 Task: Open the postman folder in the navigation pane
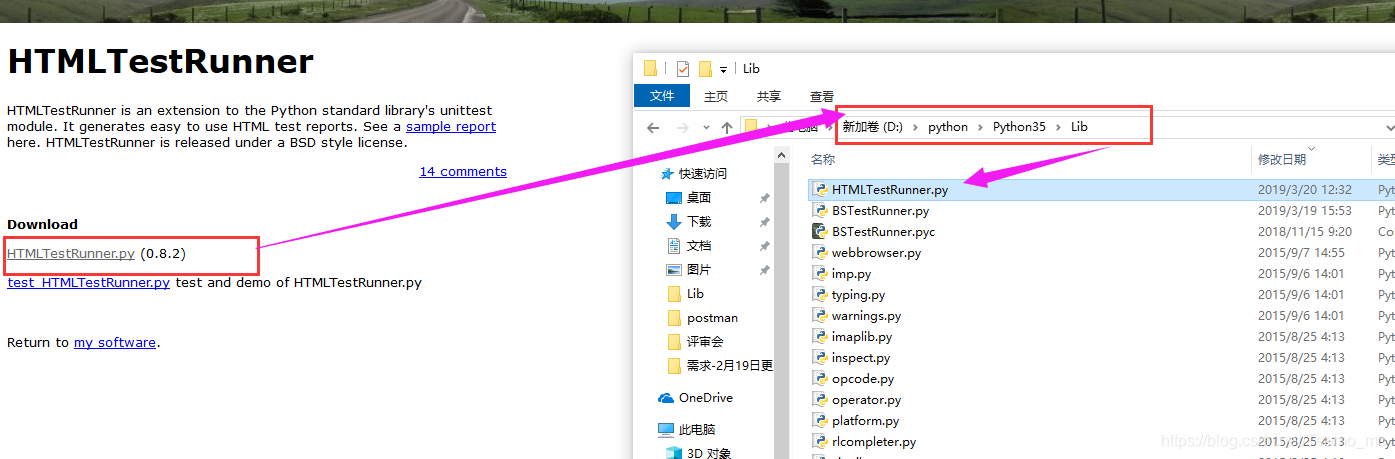click(x=713, y=318)
